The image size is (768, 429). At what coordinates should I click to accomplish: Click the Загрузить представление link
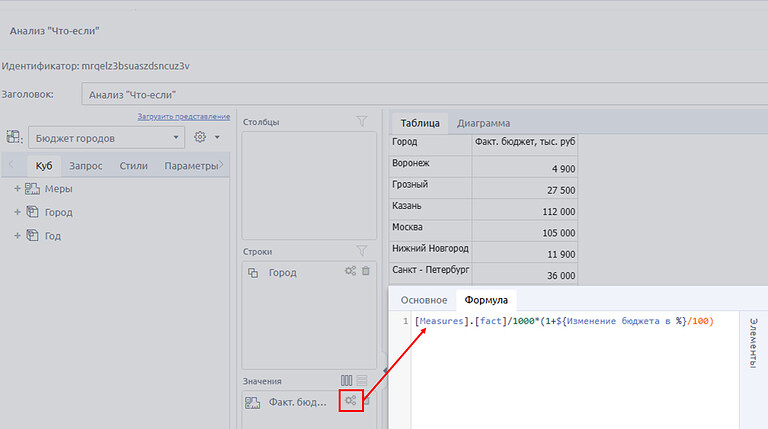tap(184, 117)
